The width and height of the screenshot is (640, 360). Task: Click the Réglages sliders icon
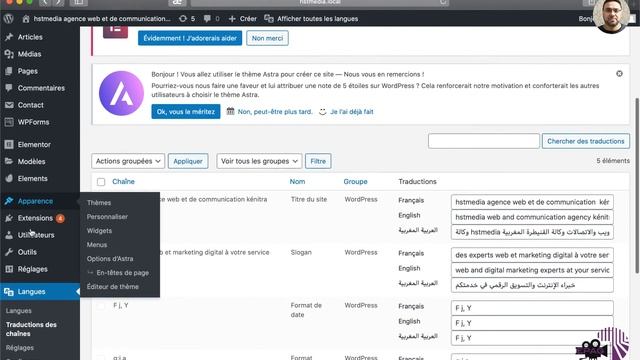click(9, 269)
